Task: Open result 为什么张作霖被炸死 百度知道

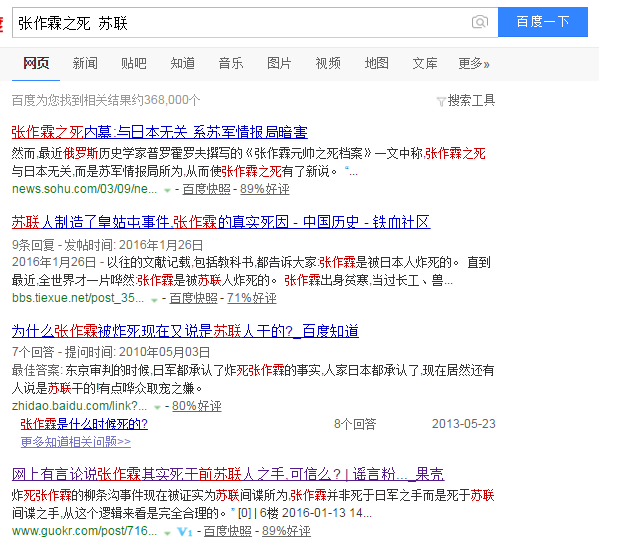Action: pyautogui.click(x=185, y=331)
